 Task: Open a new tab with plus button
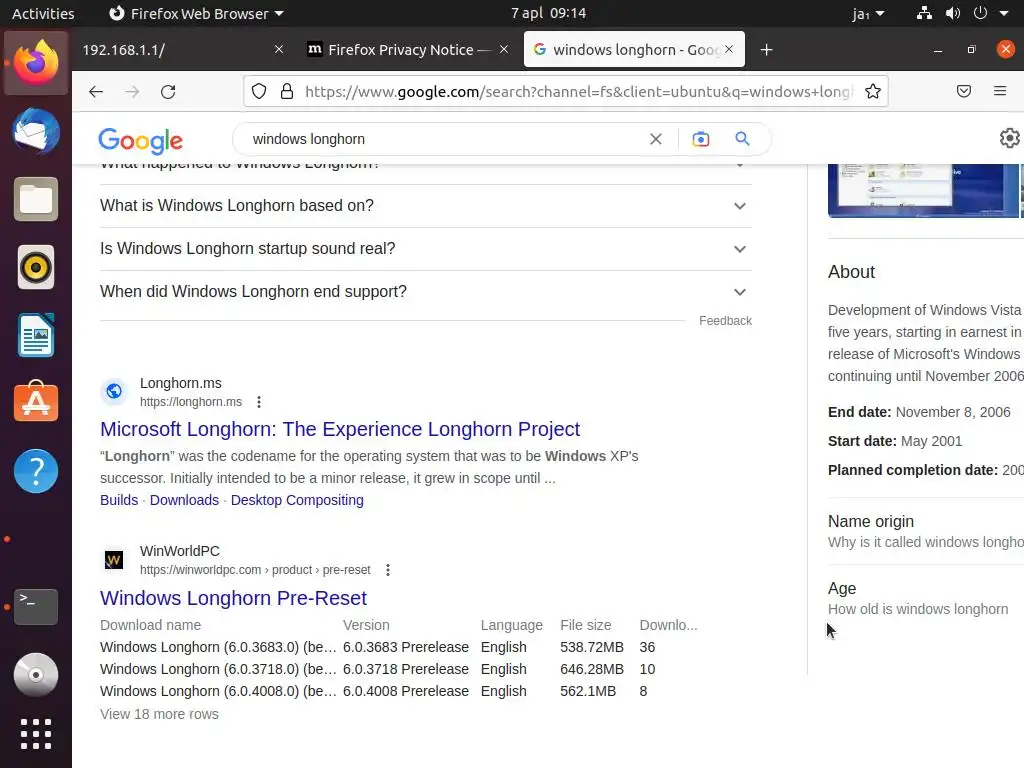[x=767, y=50]
